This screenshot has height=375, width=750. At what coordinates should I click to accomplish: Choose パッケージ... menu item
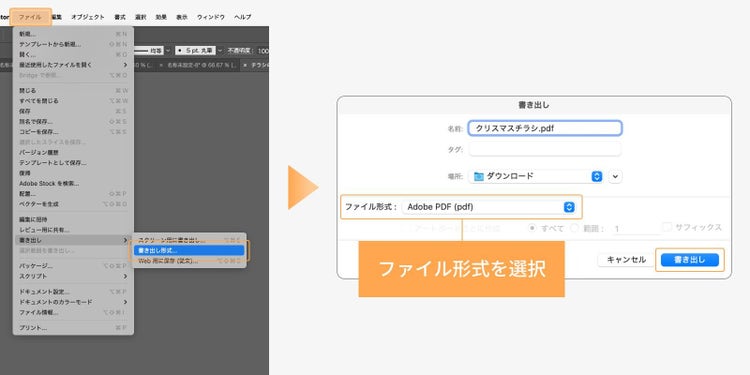tap(73, 266)
